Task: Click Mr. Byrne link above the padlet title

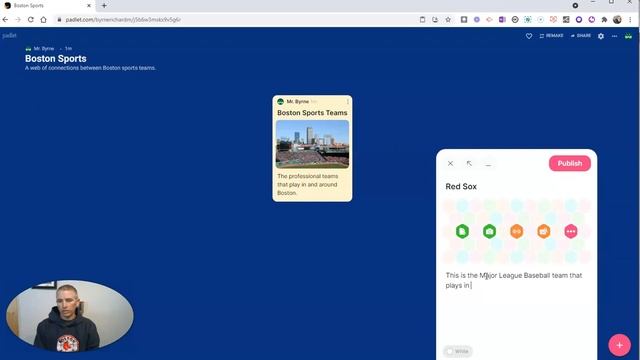Action: click(x=44, y=49)
